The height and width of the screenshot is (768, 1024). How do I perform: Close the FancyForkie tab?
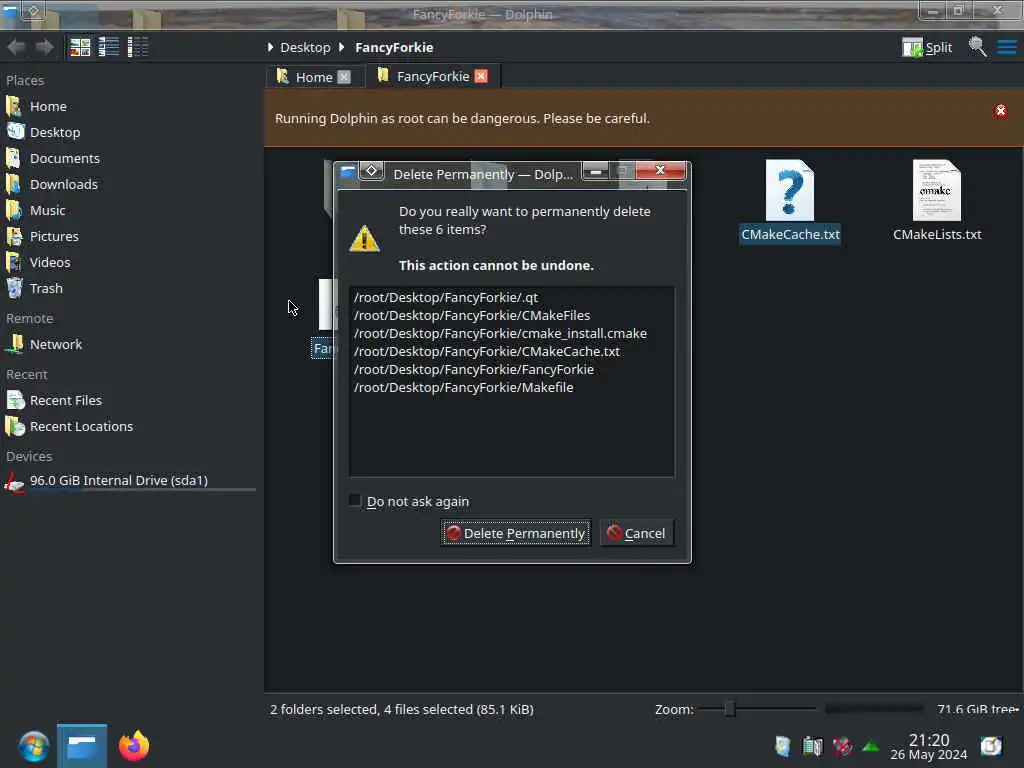[481, 76]
